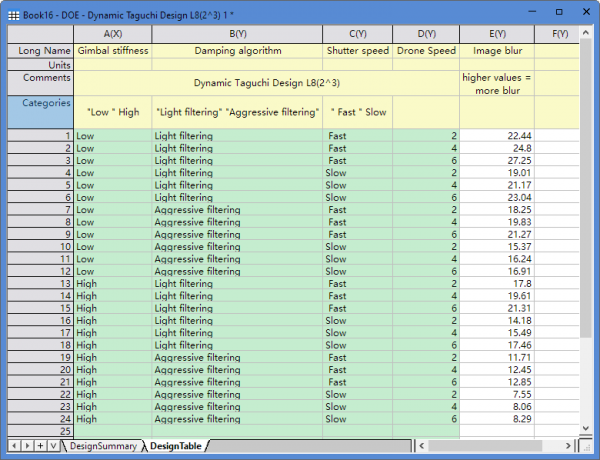Select column B(Y) header
600x460 pixels.
pyautogui.click(x=238, y=34)
